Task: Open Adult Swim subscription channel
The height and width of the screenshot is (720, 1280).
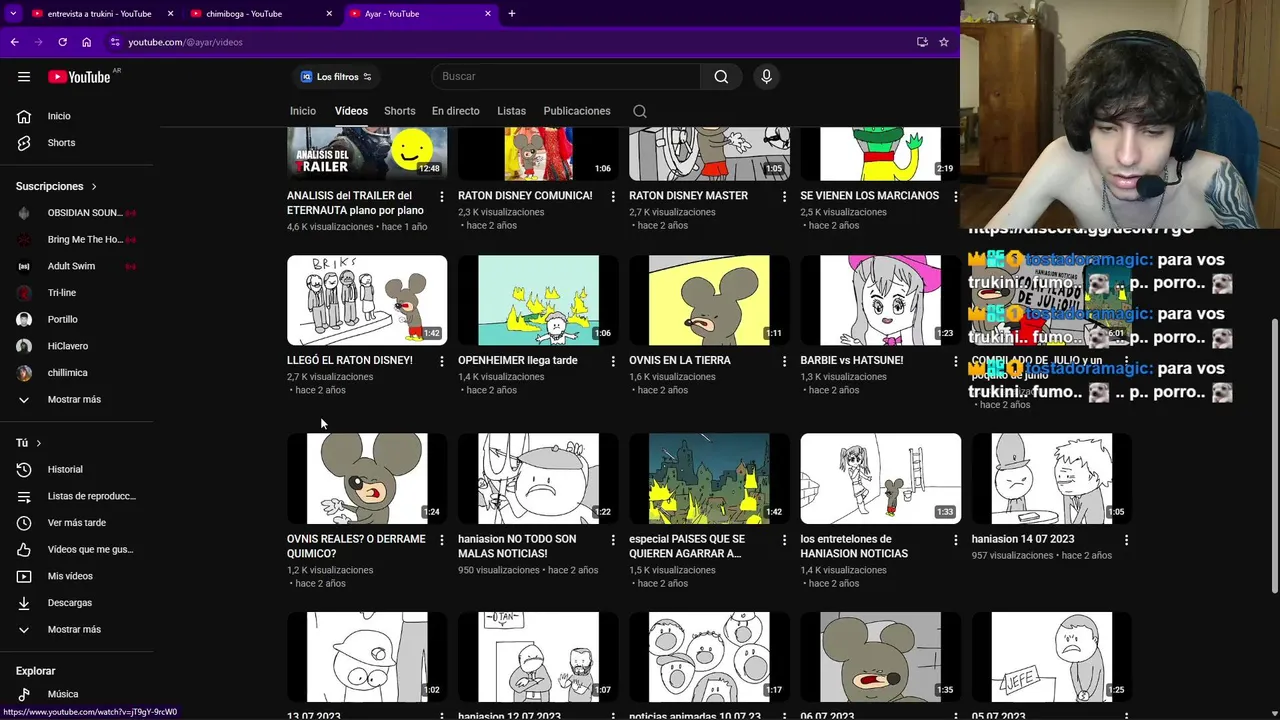Action: 76,266
